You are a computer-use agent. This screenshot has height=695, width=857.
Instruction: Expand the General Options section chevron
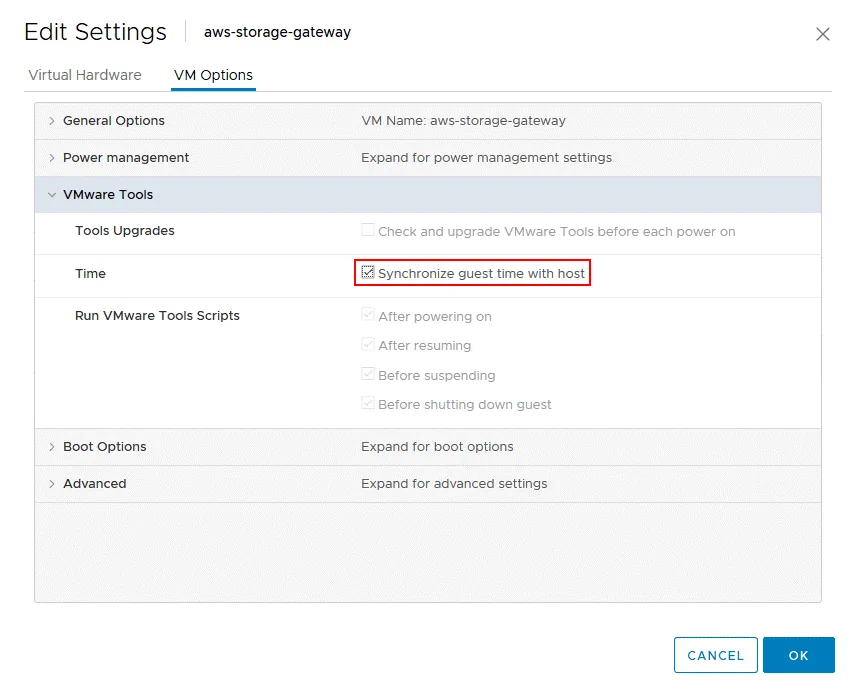click(52, 121)
